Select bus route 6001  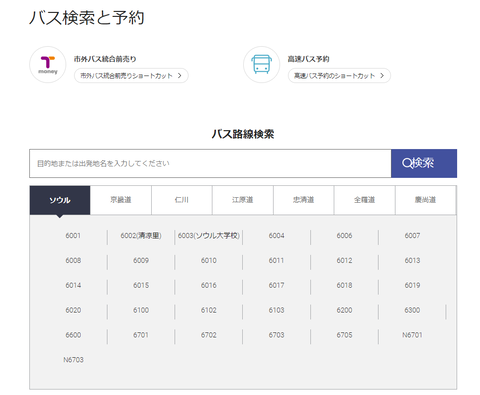tap(73, 236)
